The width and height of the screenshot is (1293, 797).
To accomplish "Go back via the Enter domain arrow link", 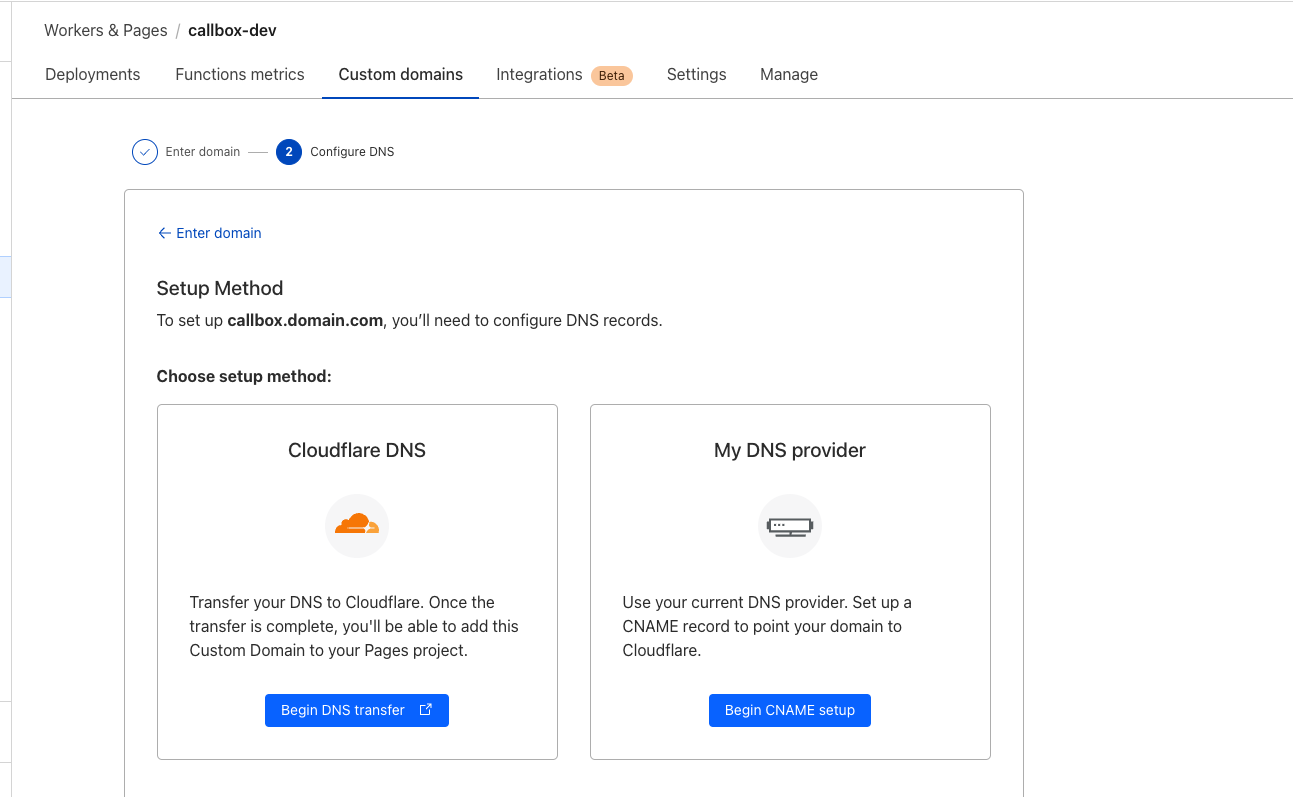I will click(209, 233).
